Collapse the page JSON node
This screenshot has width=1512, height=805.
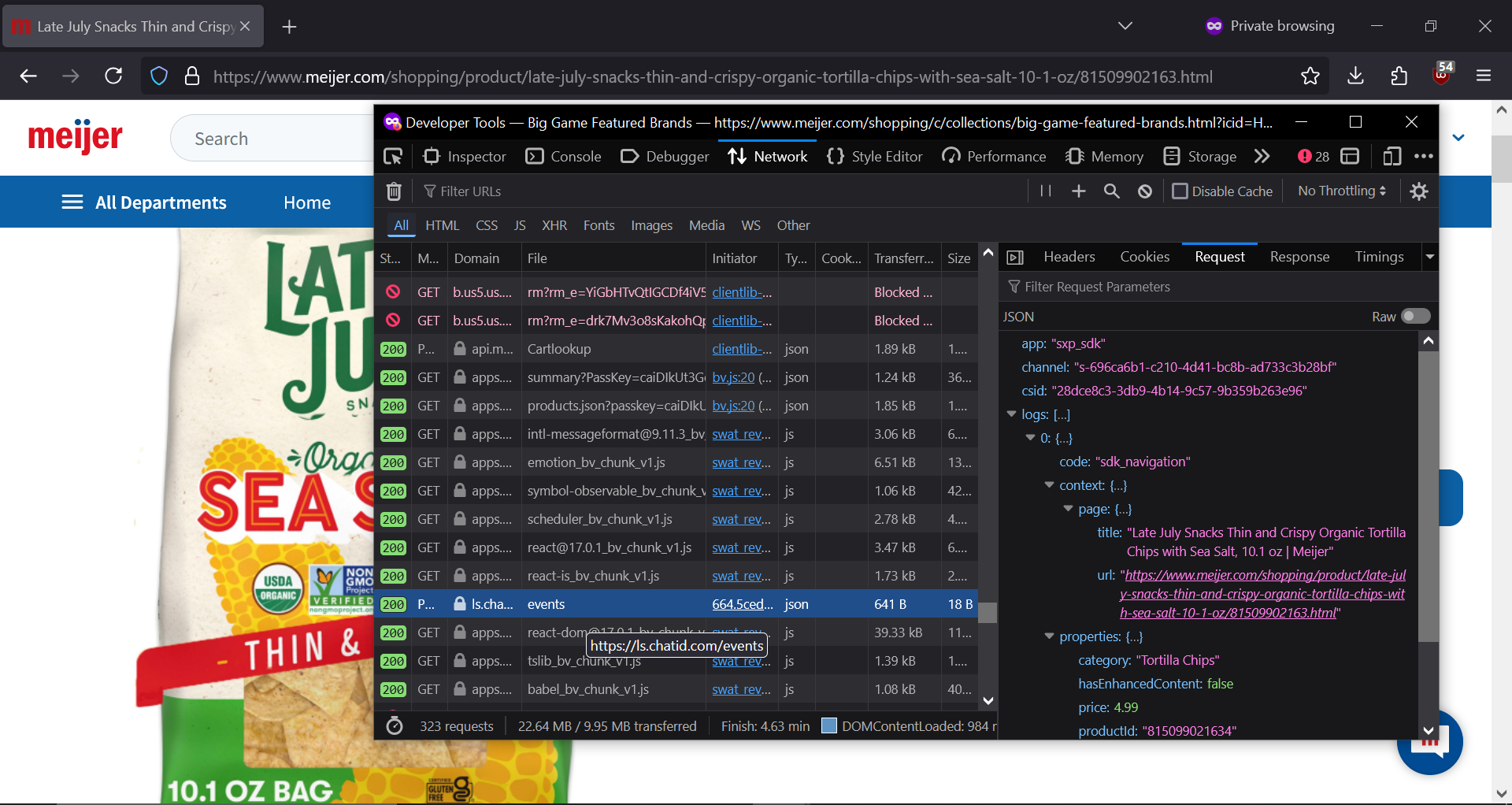pyautogui.click(x=1069, y=508)
